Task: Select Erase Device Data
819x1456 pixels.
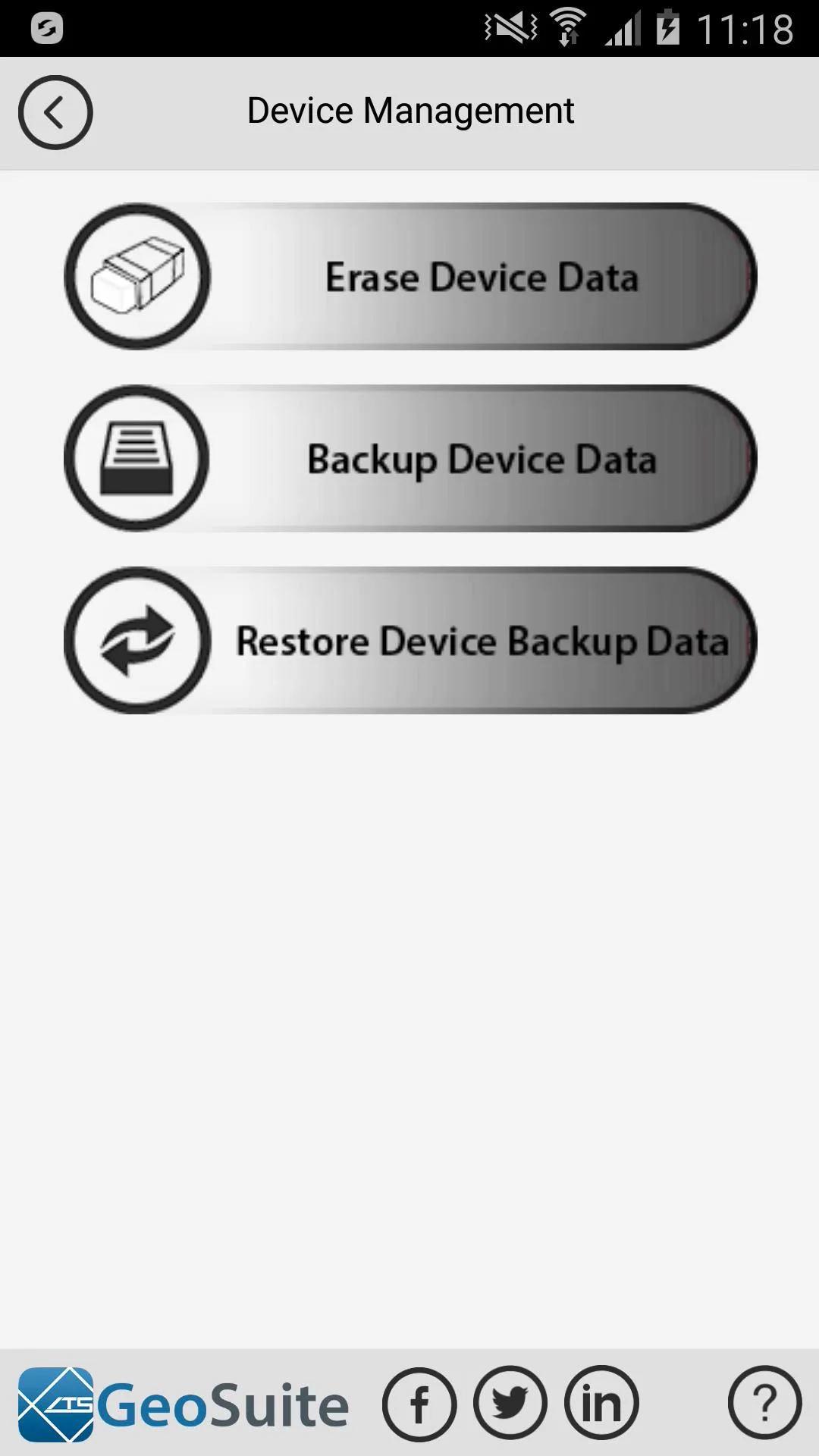Action: 410,276
